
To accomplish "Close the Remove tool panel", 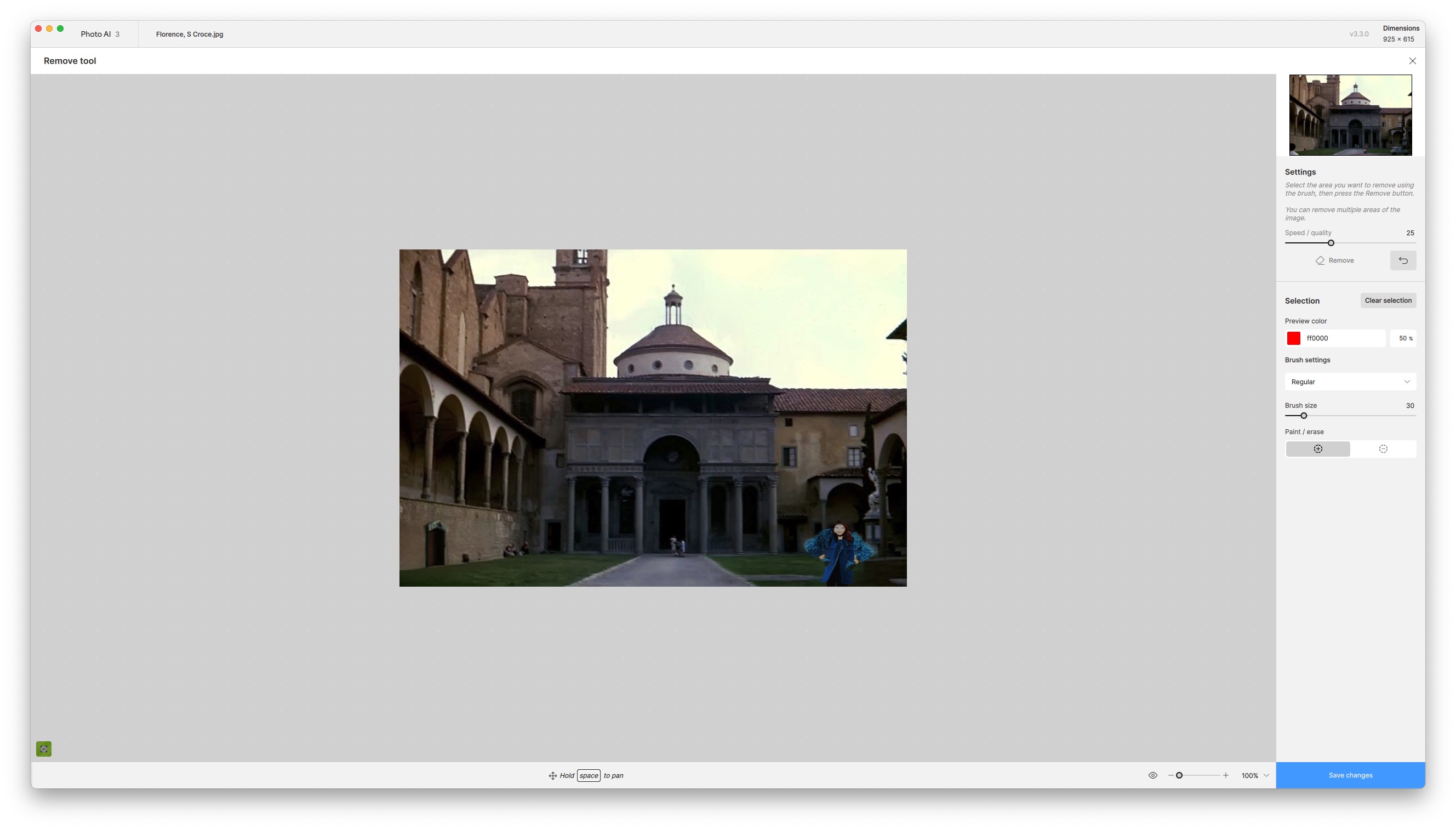I will 1412,61.
